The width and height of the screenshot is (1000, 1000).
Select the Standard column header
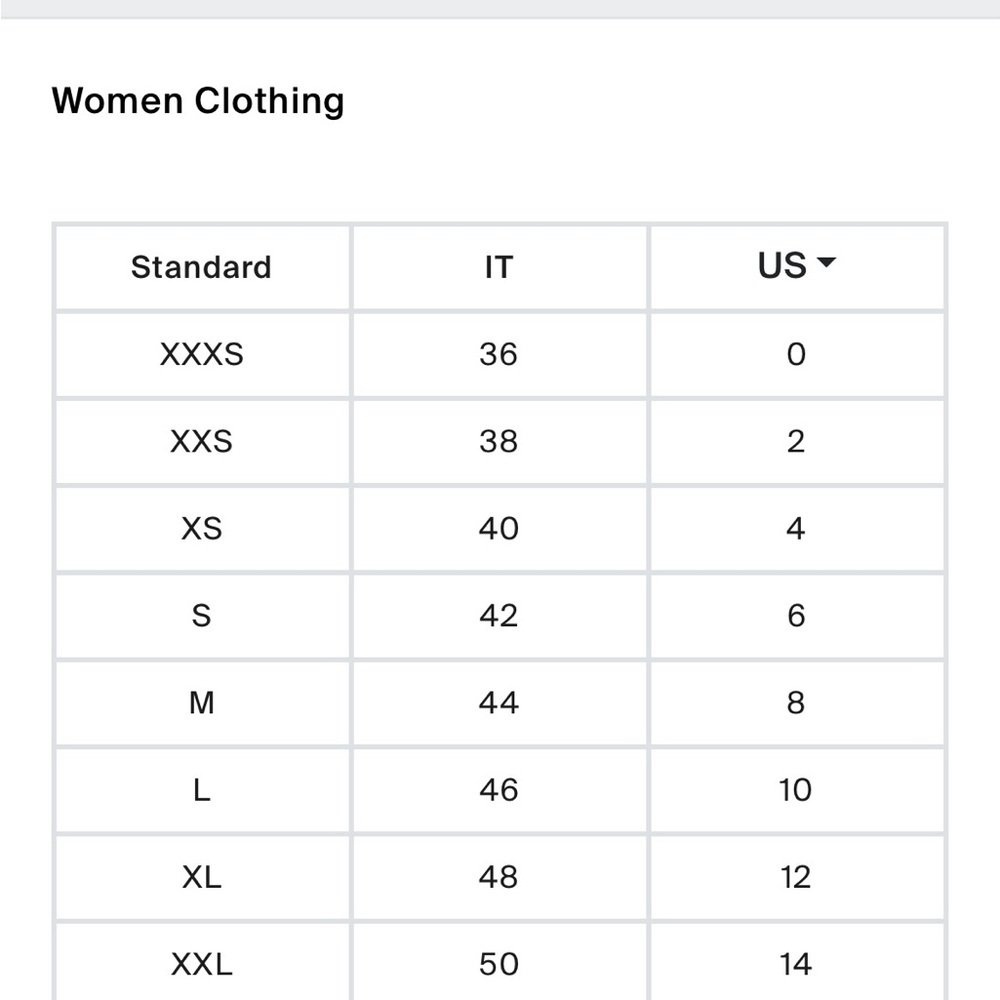[202, 267]
